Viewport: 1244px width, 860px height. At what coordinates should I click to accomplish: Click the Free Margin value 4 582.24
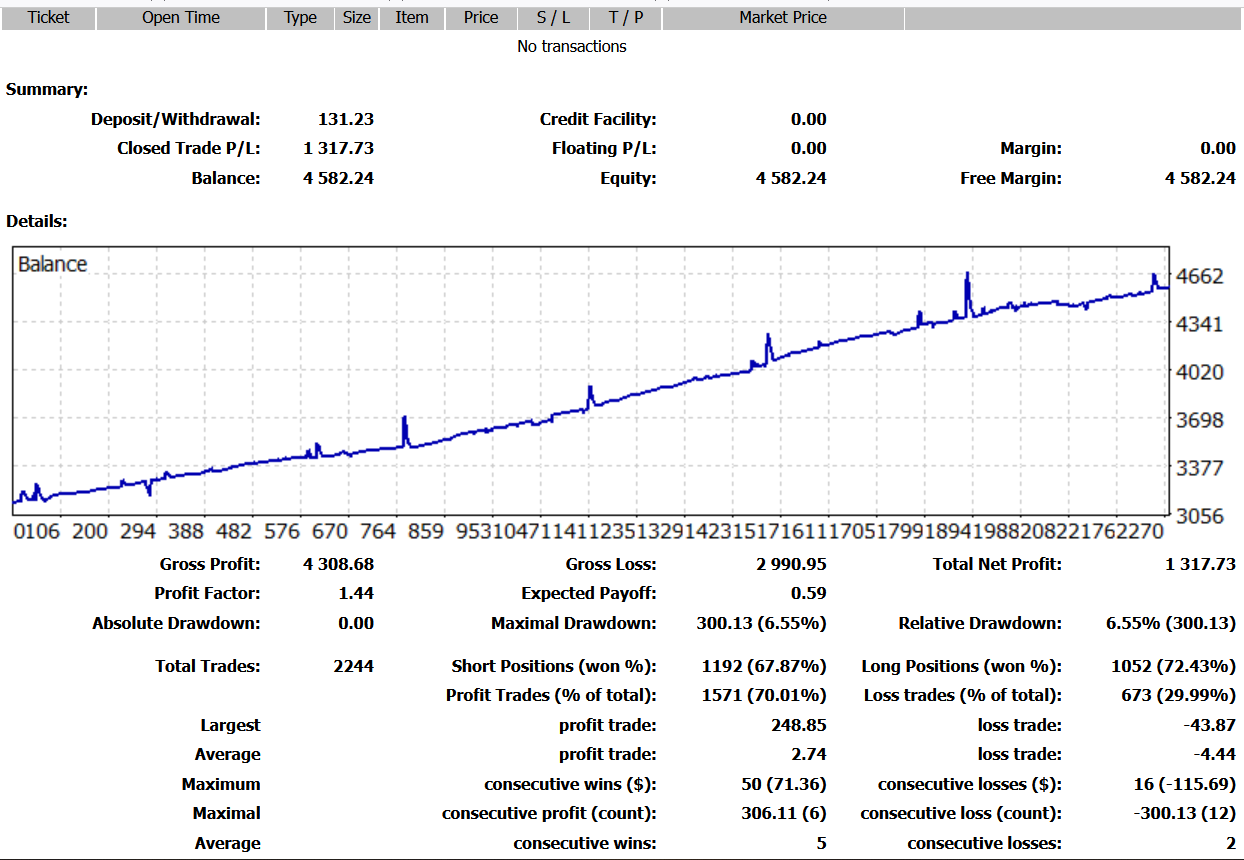[1200, 179]
